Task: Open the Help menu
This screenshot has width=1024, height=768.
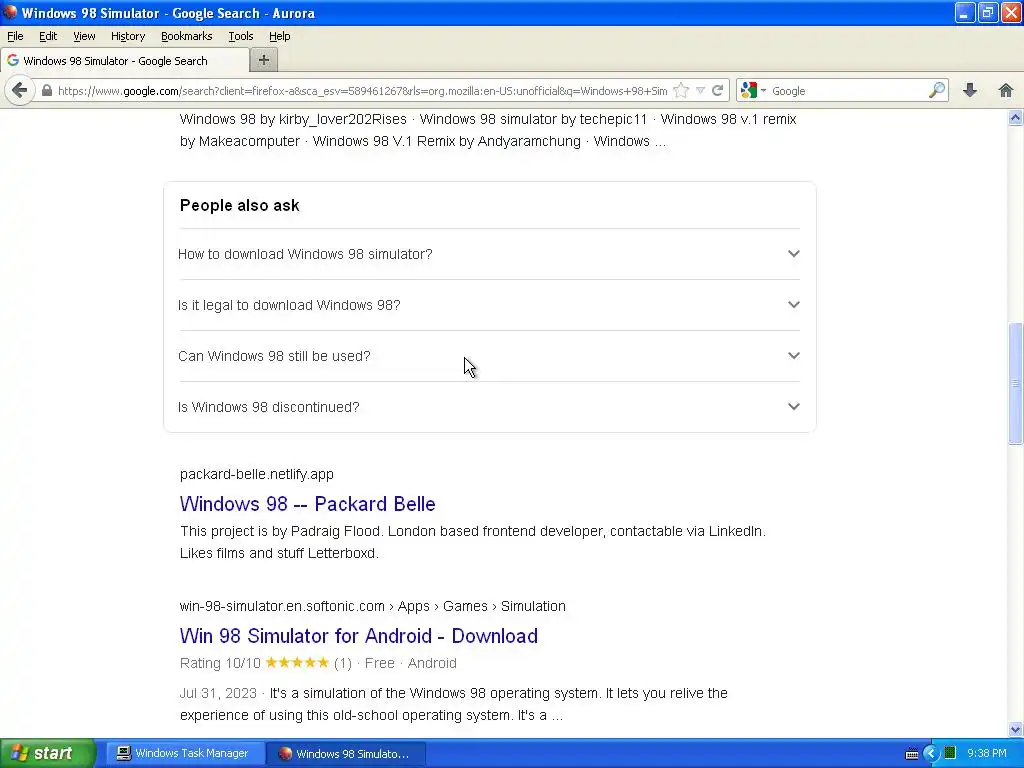Action: [x=280, y=36]
